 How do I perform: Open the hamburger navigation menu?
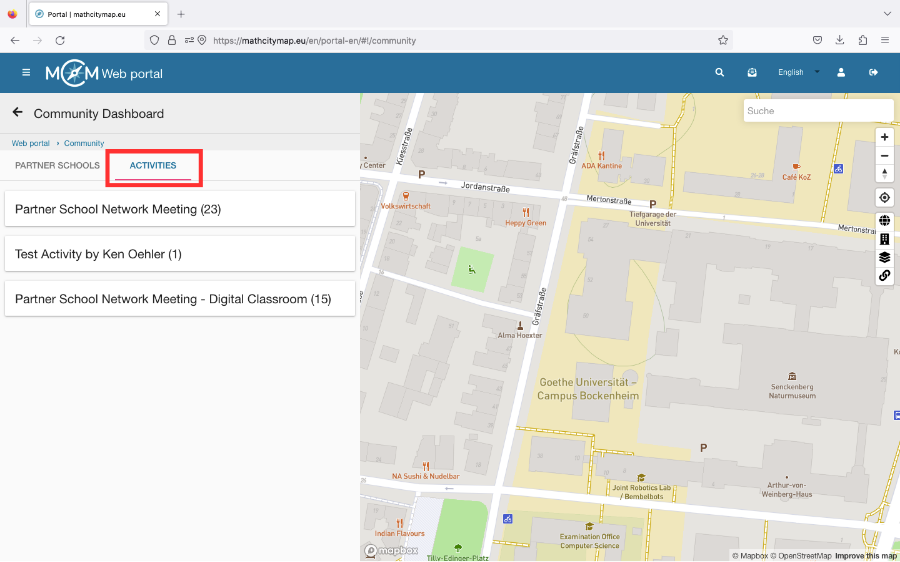click(26, 73)
